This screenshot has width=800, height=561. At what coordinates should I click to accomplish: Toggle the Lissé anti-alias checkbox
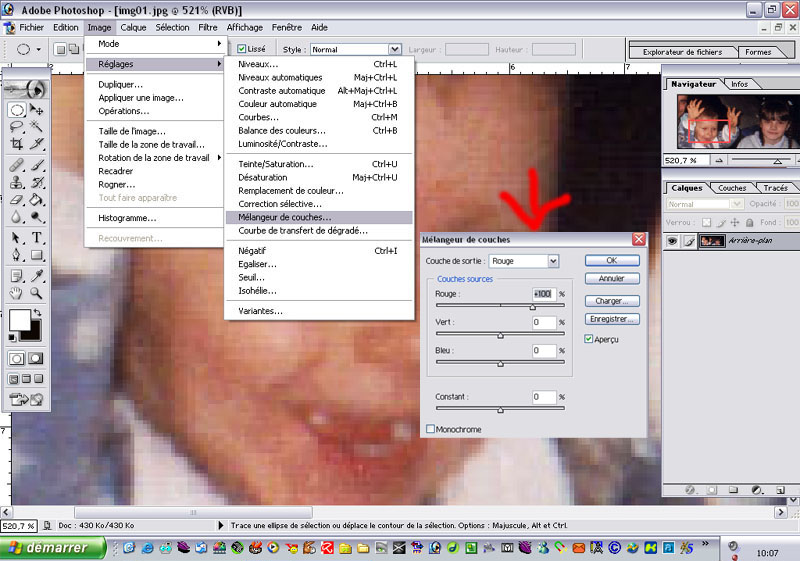(242, 49)
